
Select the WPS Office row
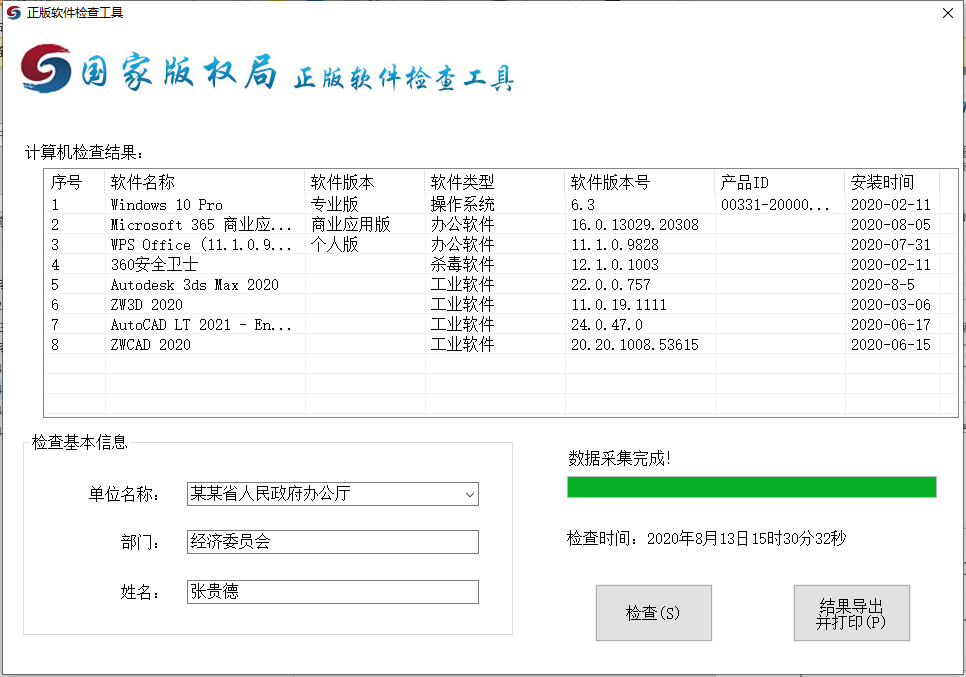click(200, 245)
